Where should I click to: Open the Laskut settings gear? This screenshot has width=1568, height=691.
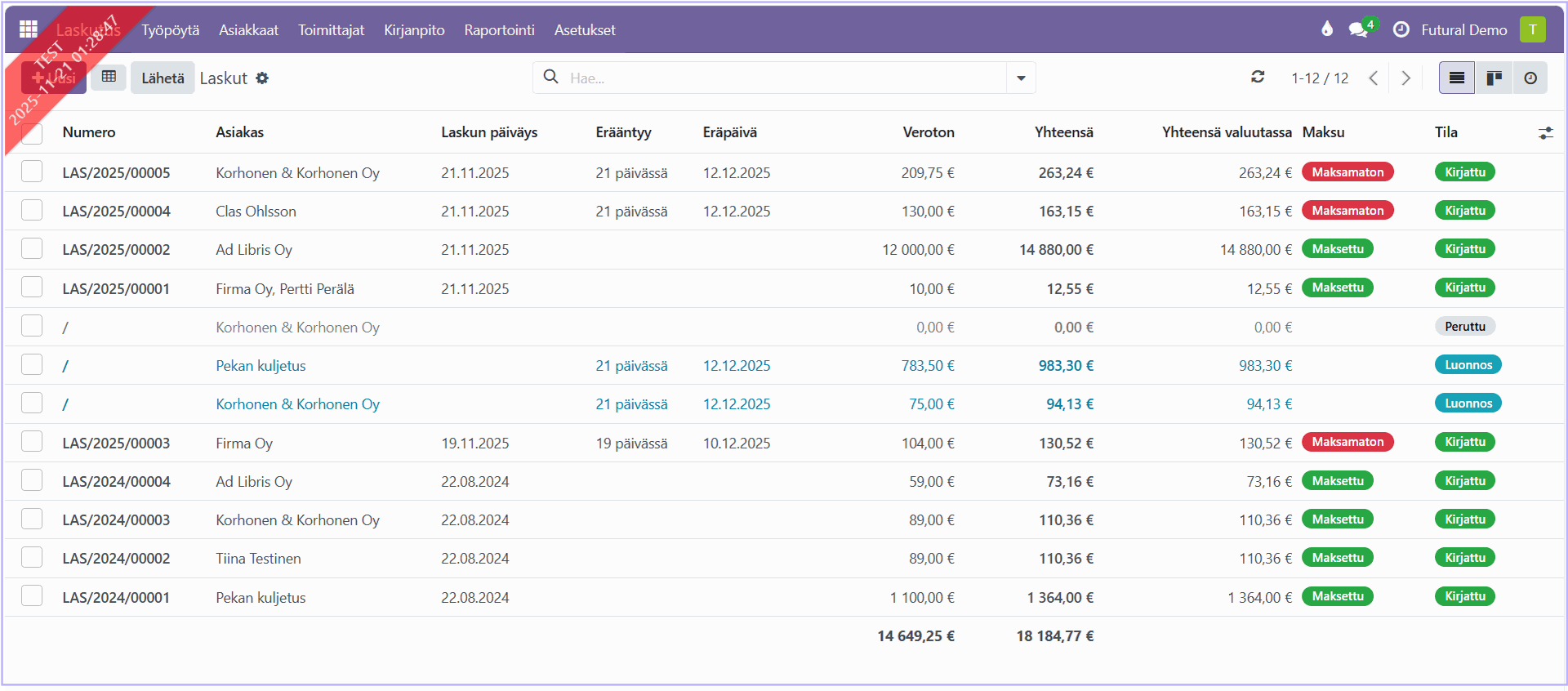click(262, 78)
